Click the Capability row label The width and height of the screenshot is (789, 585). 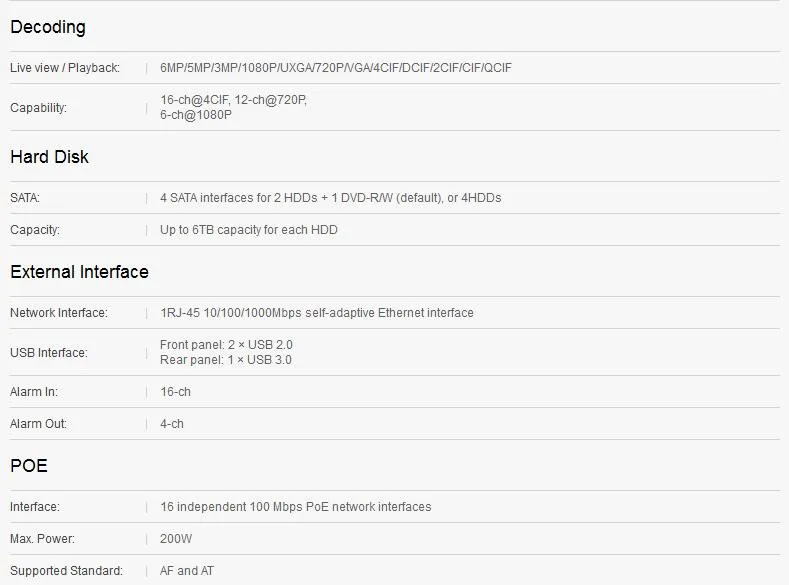point(38,108)
